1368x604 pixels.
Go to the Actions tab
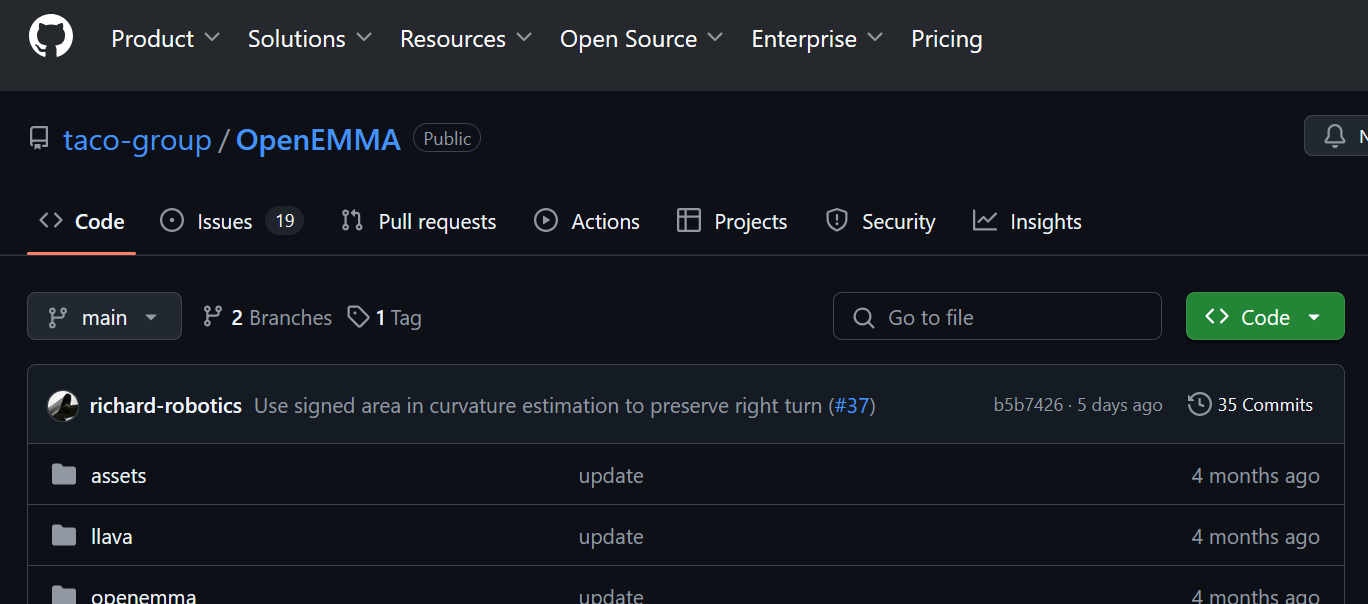[587, 222]
